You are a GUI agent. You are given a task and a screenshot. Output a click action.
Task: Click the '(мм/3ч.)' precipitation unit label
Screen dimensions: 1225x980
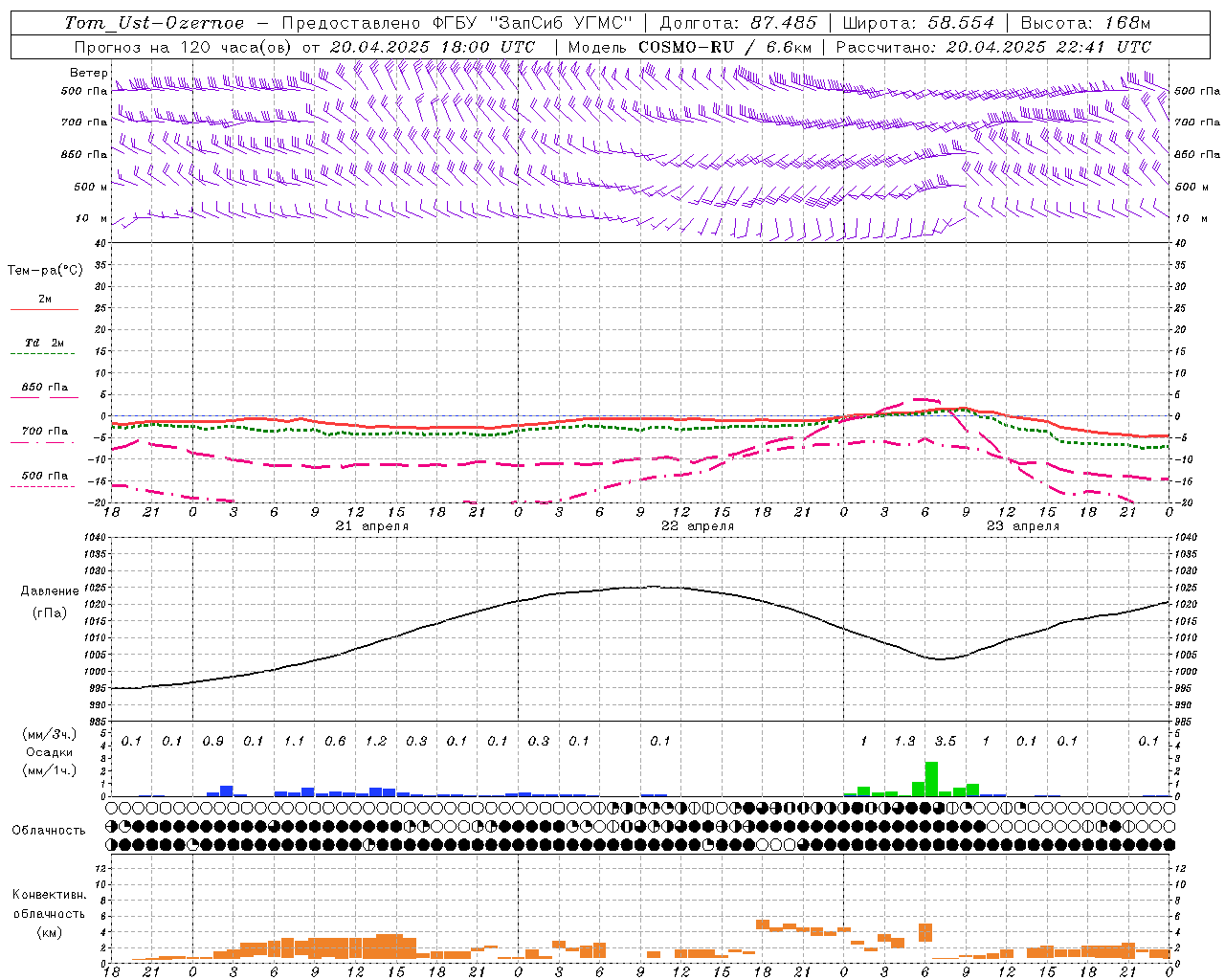tap(50, 734)
